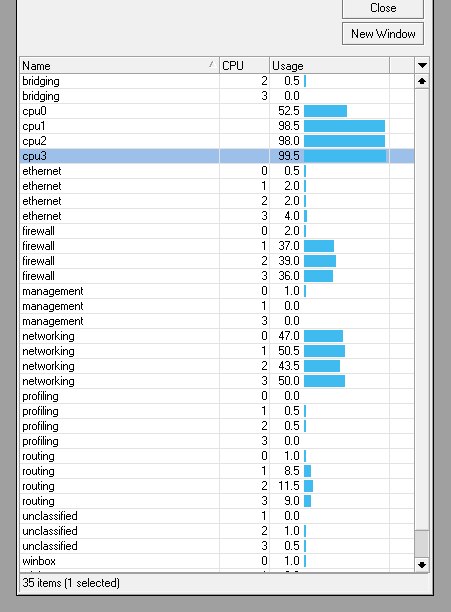This screenshot has height=612, width=451.
Task: Select the management row for CPU 1
Action: click(217, 306)
